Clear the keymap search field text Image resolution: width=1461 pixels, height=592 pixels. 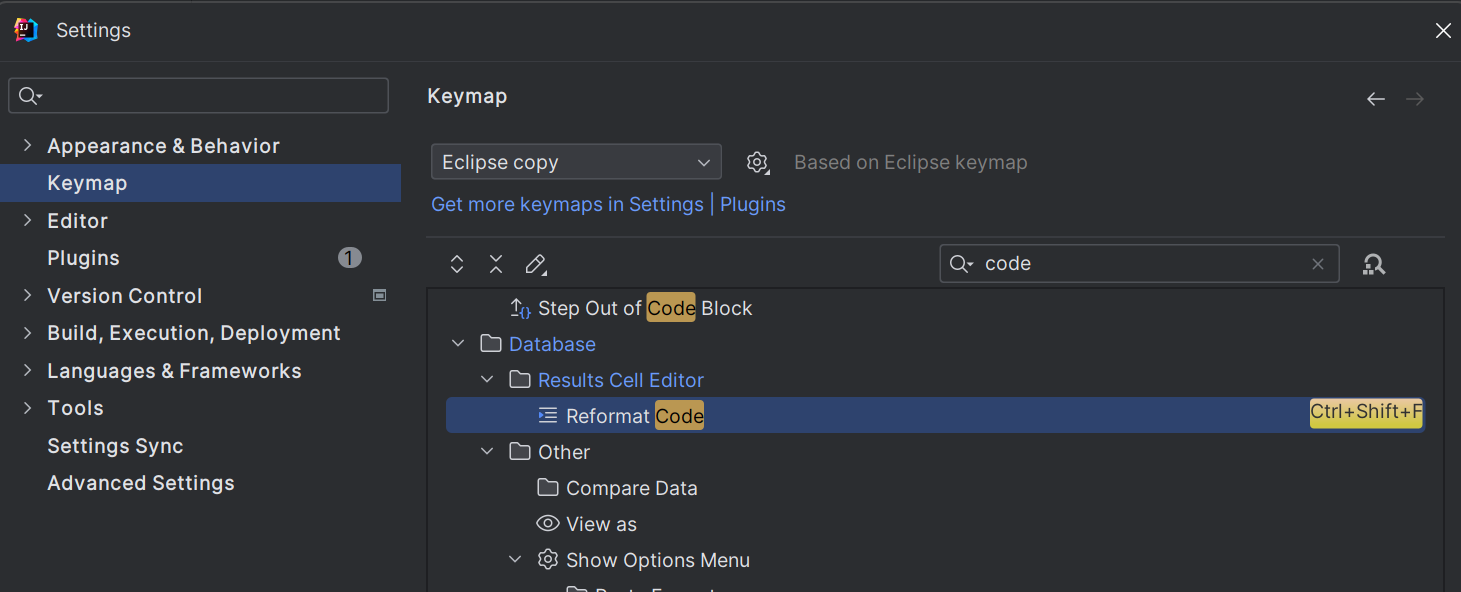tap(1318, 264)
